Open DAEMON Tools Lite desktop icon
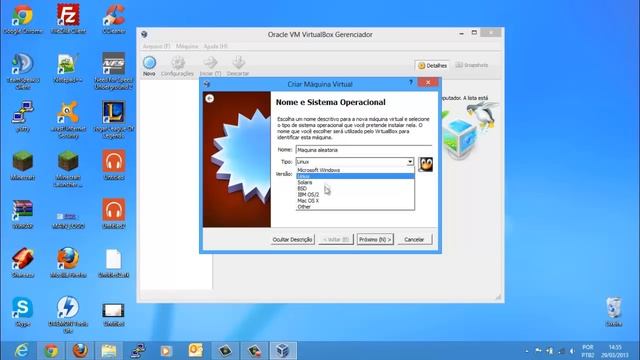640x360 pixels. [x=68, y=314]
